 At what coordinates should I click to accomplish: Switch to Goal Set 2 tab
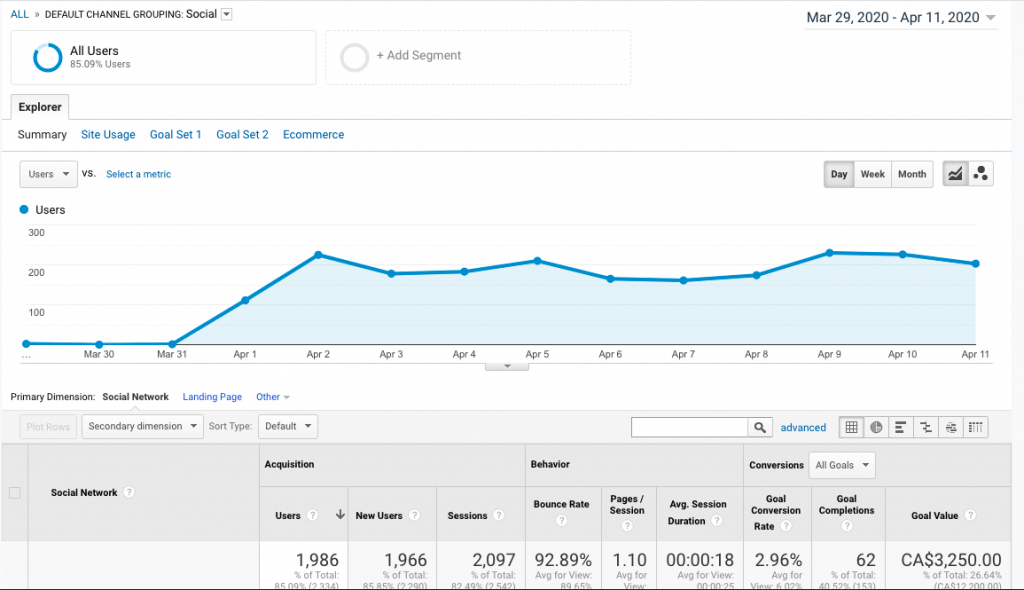point(242,135)
